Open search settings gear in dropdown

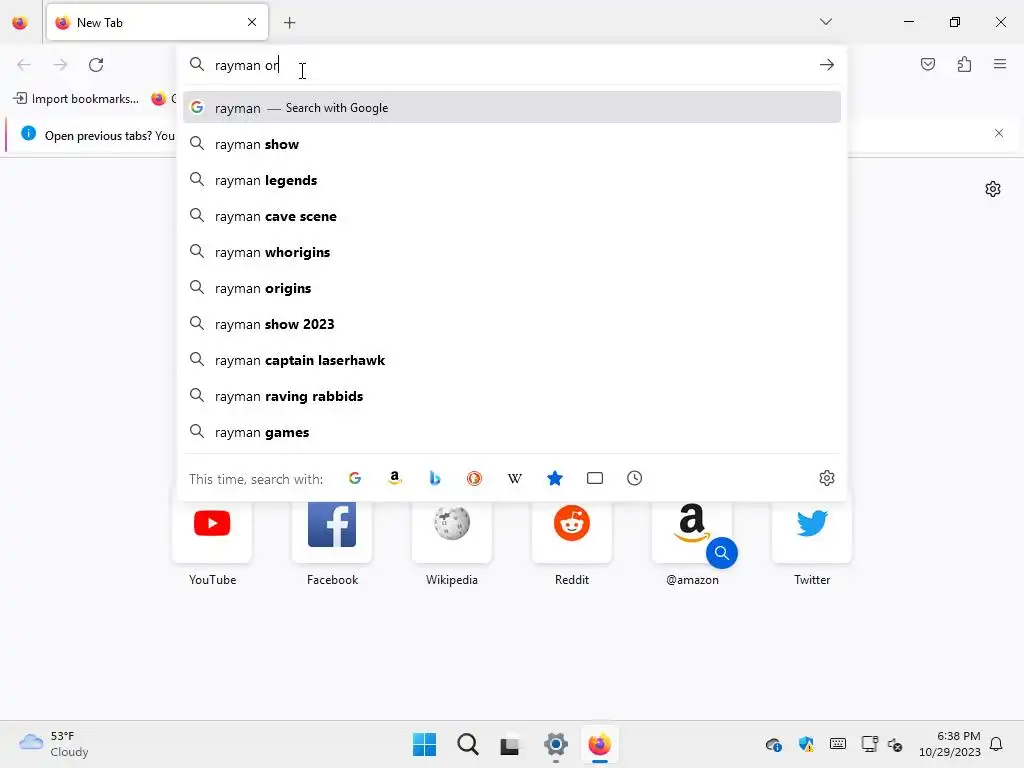click(x=827, y=478)
